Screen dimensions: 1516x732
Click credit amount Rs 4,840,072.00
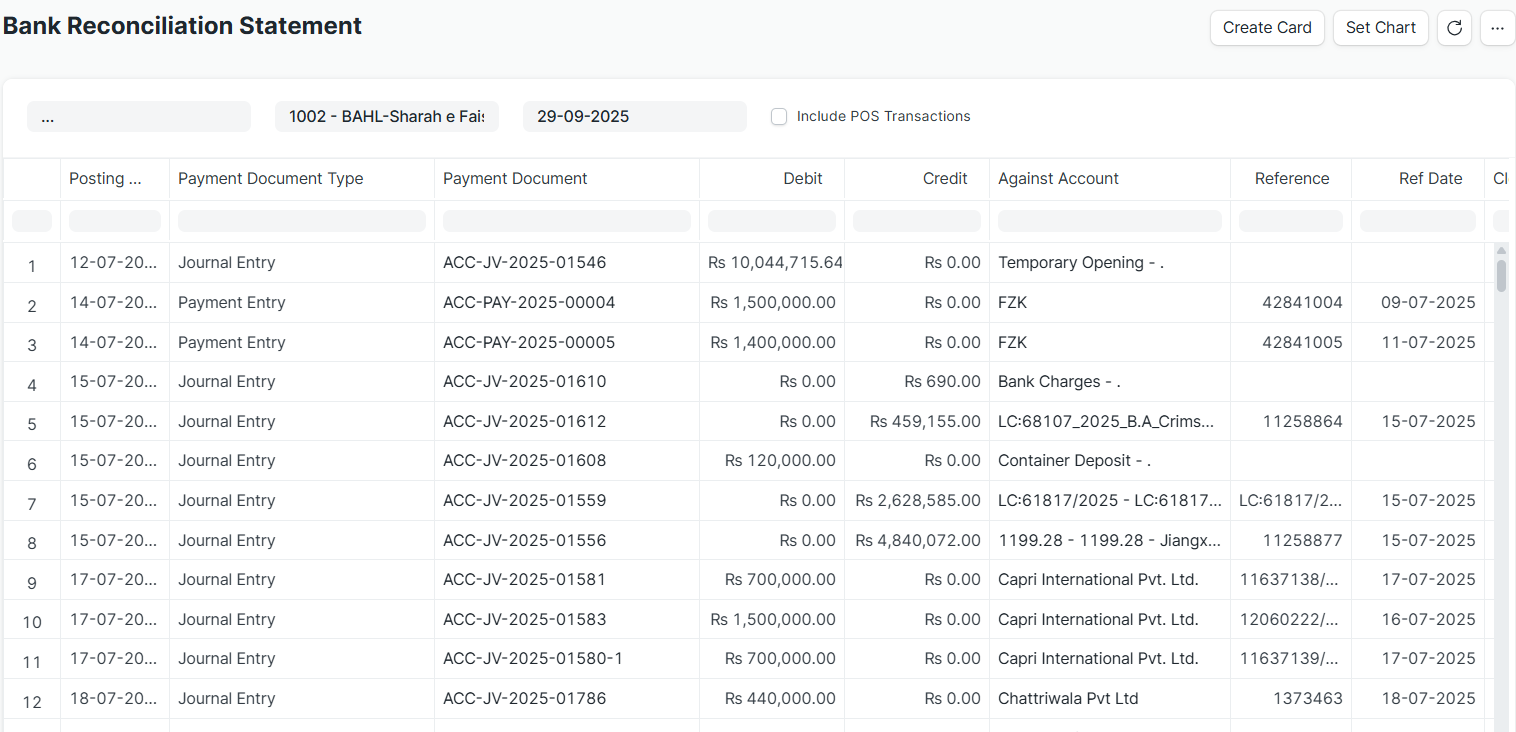pyautogui.click(x=918, y=541)
